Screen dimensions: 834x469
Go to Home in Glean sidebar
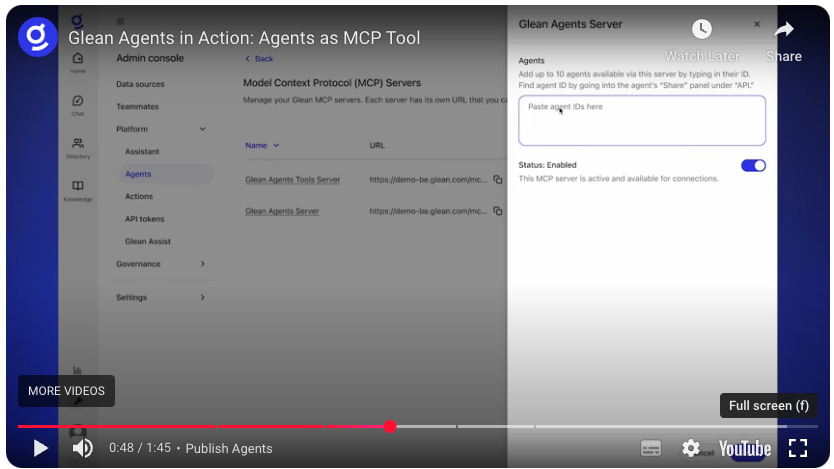click(78, 62)
